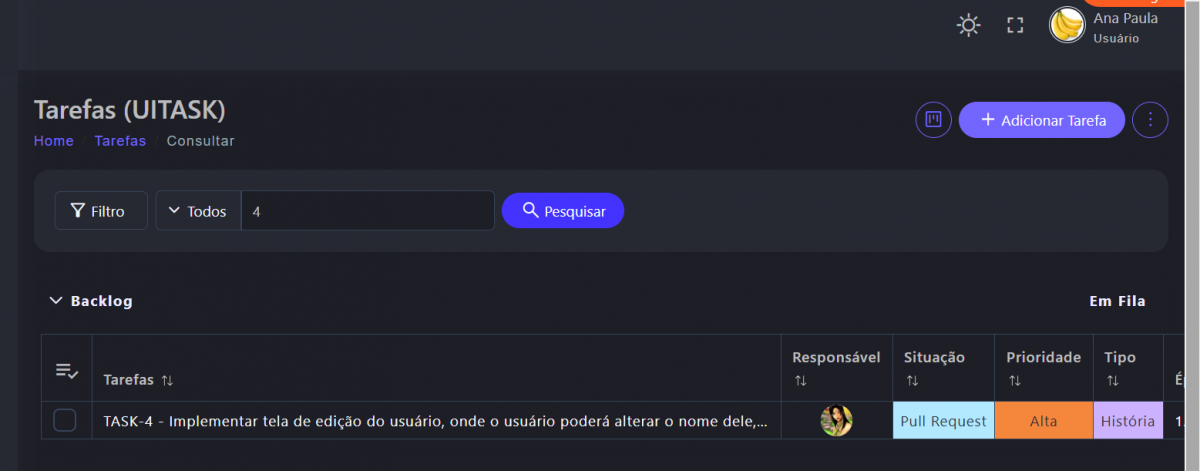Switch to the kanban board view icon
This screenshot has width=1200, height=471.
point(933,120)
